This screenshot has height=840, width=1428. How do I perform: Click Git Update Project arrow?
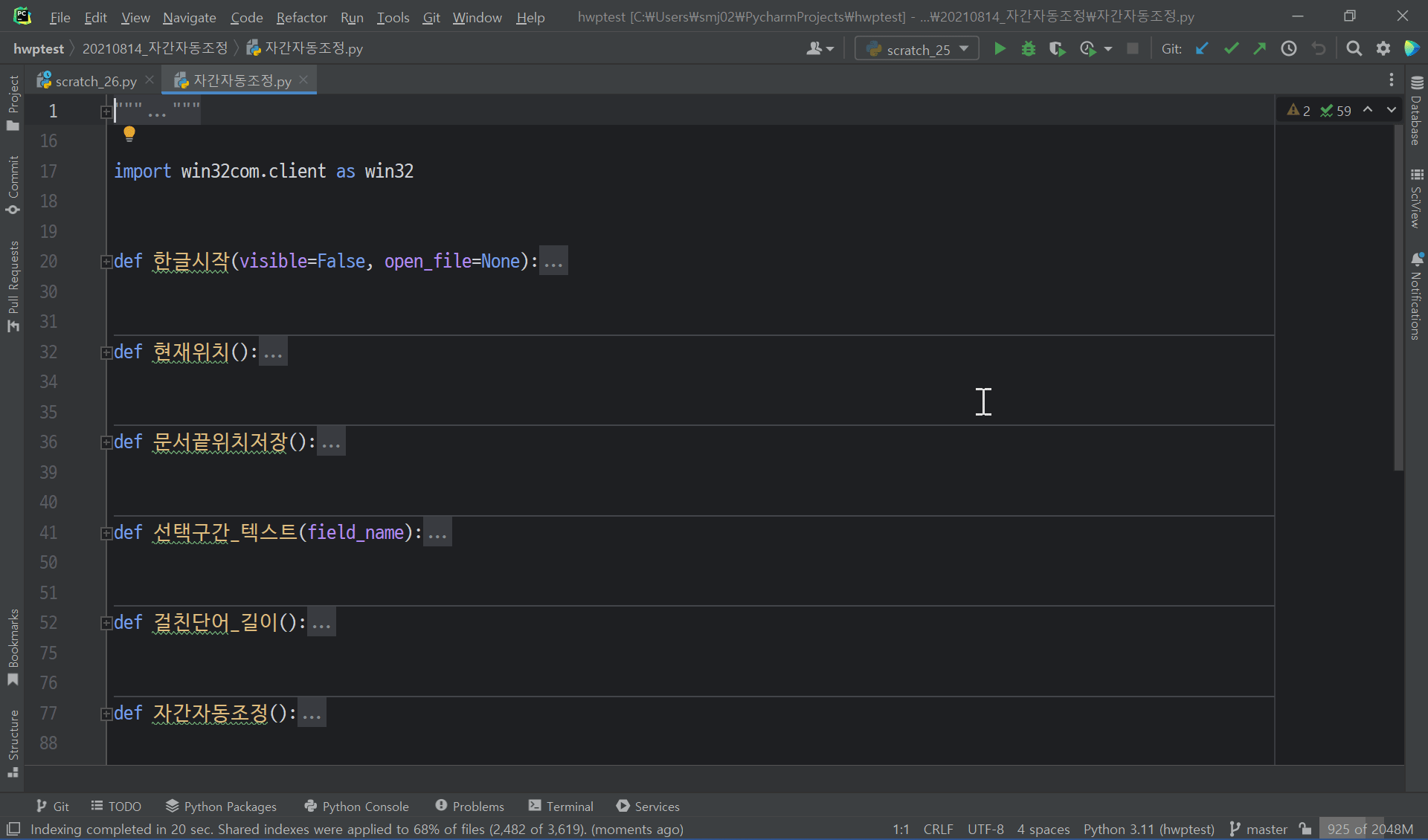[x=1202, y=49]
